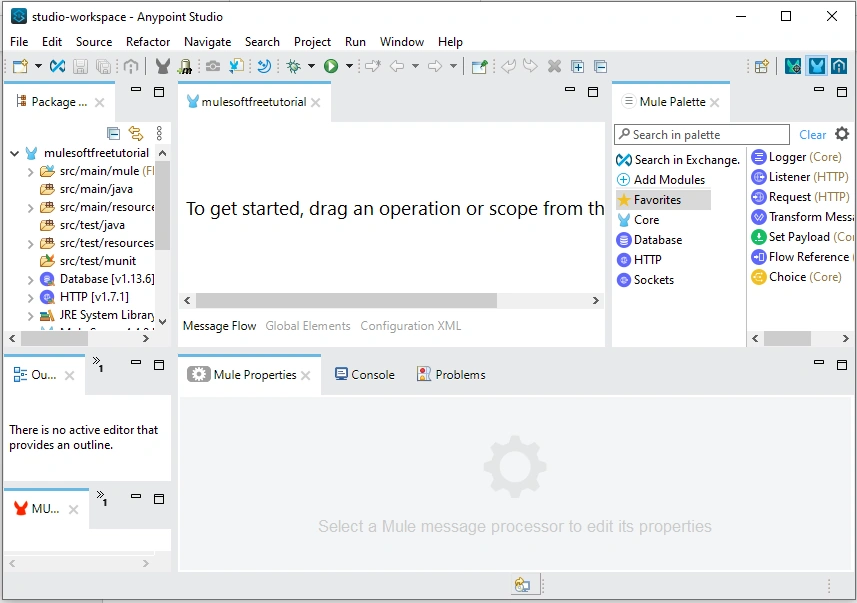Click the Save disk icon in toolbar
This screenshot has width=857, height=603.
coord(80,66)
